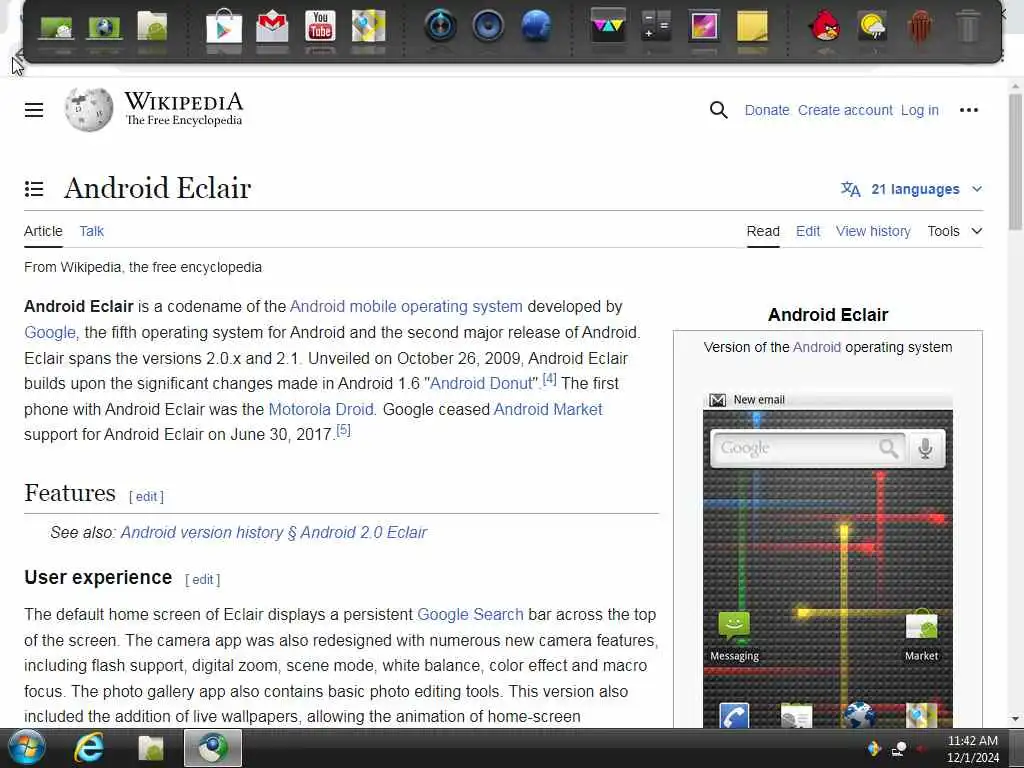Viewport: 1024px width, 768px height.
Task: Expand the Tools dropdown menu
Action: coord(955,231)
